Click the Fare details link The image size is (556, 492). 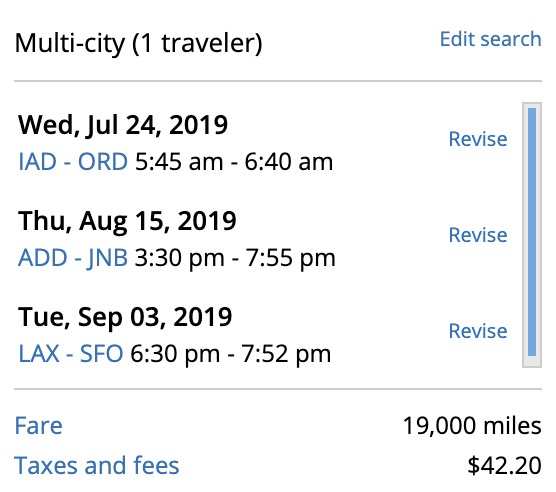(38, 425)
